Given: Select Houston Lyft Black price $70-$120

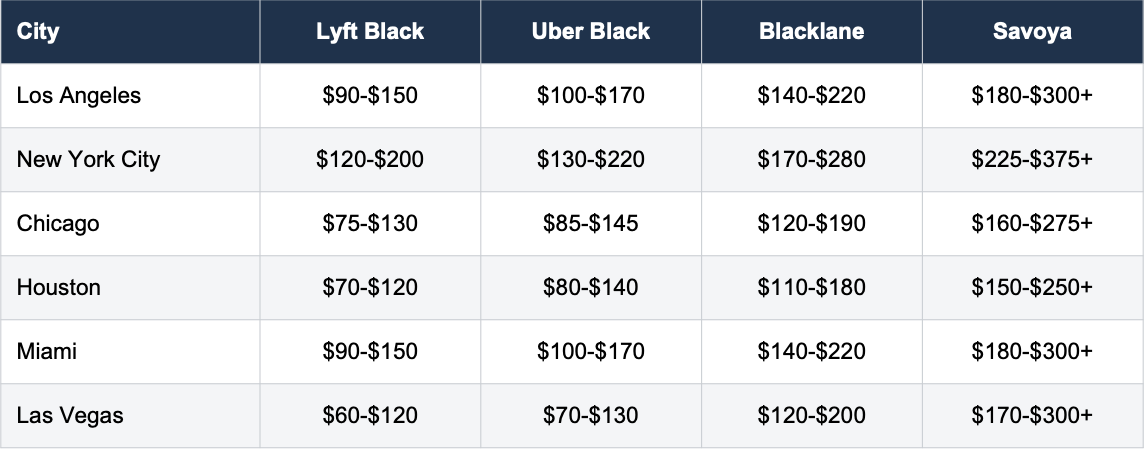Looking at the screenshot, I should [x=370, y=288].
